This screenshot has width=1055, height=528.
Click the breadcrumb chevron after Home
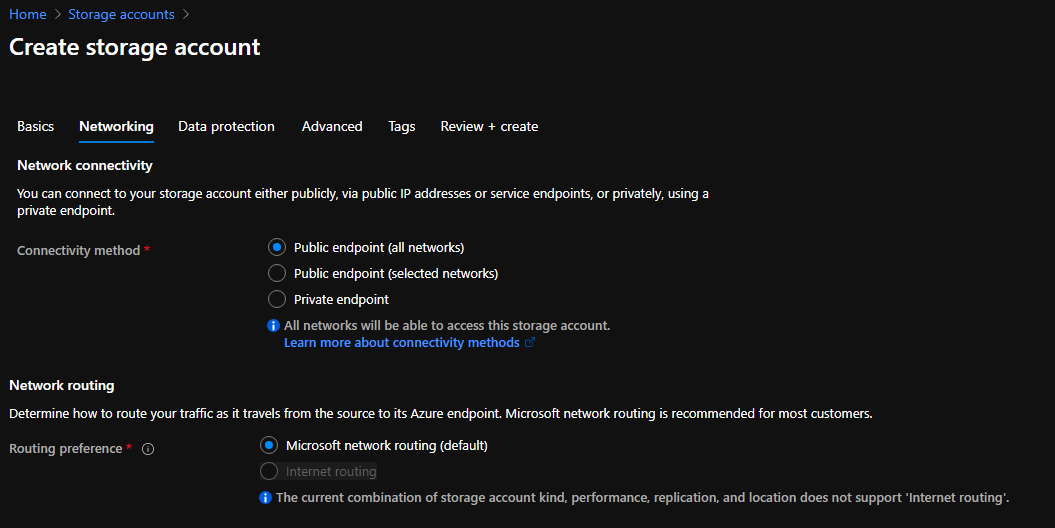coord(58,15)
